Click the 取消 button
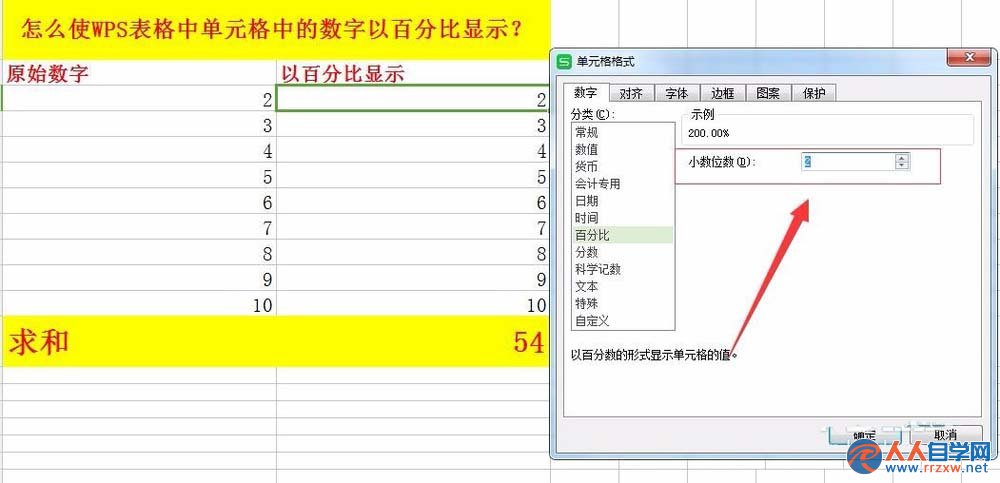Viewport: 1000px width, 483px height. [946, 435]
